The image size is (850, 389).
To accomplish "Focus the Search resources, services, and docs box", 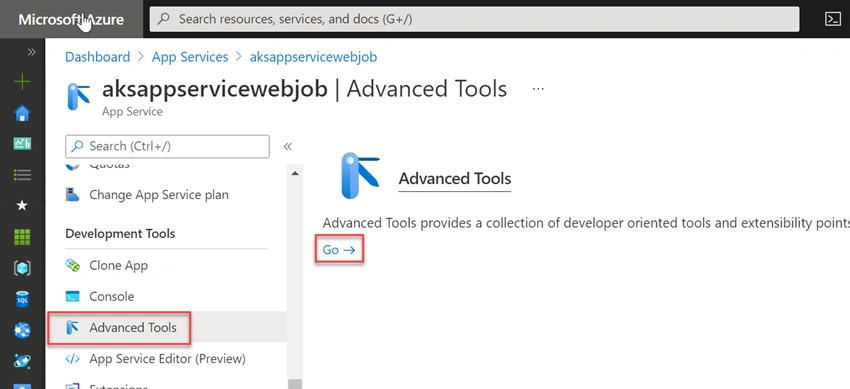I will pos(474,19).
